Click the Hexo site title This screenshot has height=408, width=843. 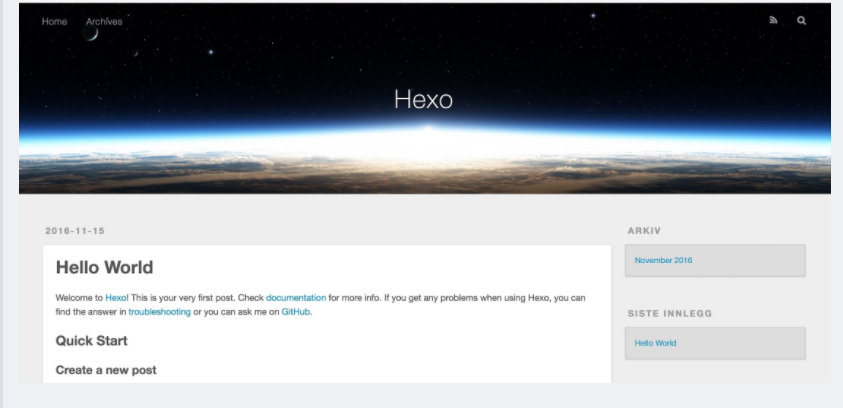pos(423,99)
